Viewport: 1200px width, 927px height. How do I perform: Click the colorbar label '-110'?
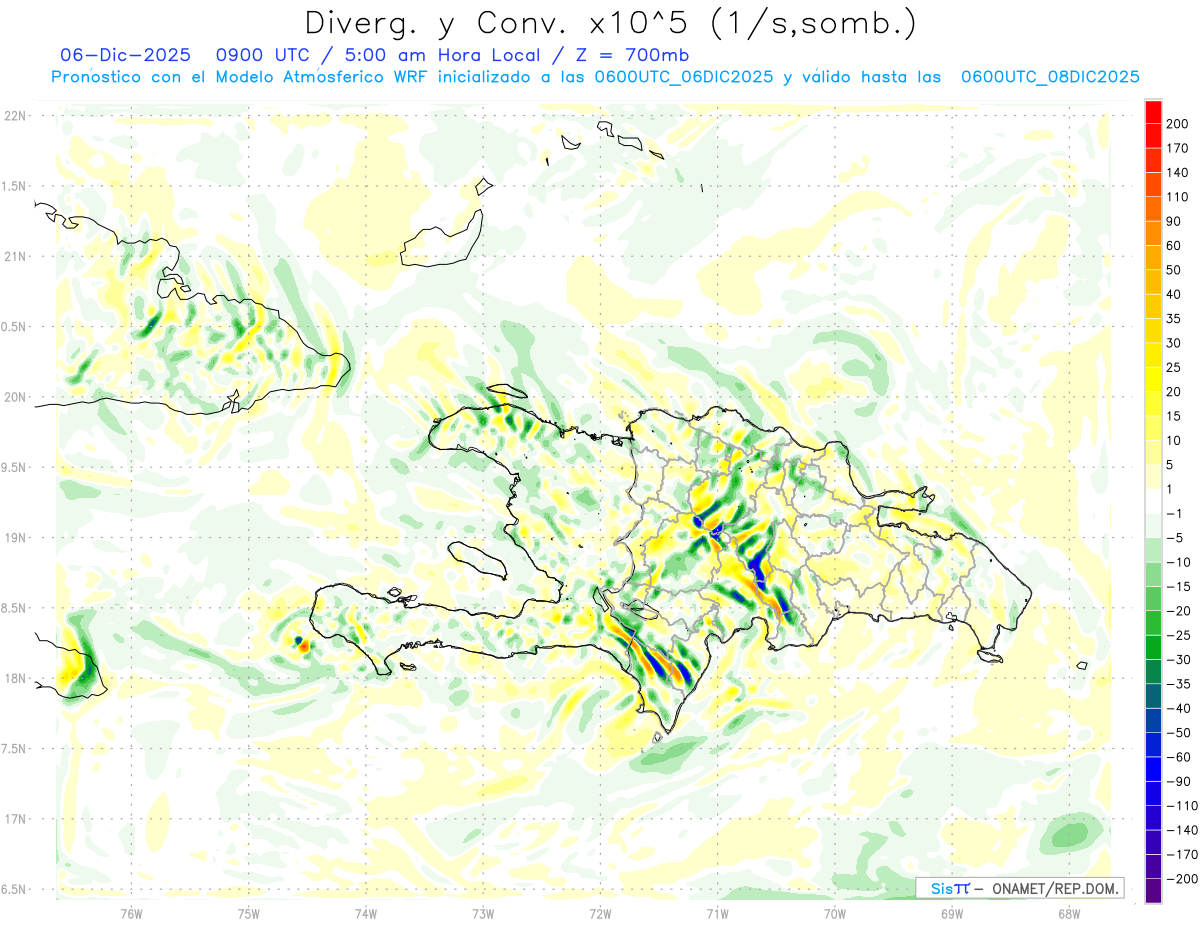click(x=1183, y=805)
